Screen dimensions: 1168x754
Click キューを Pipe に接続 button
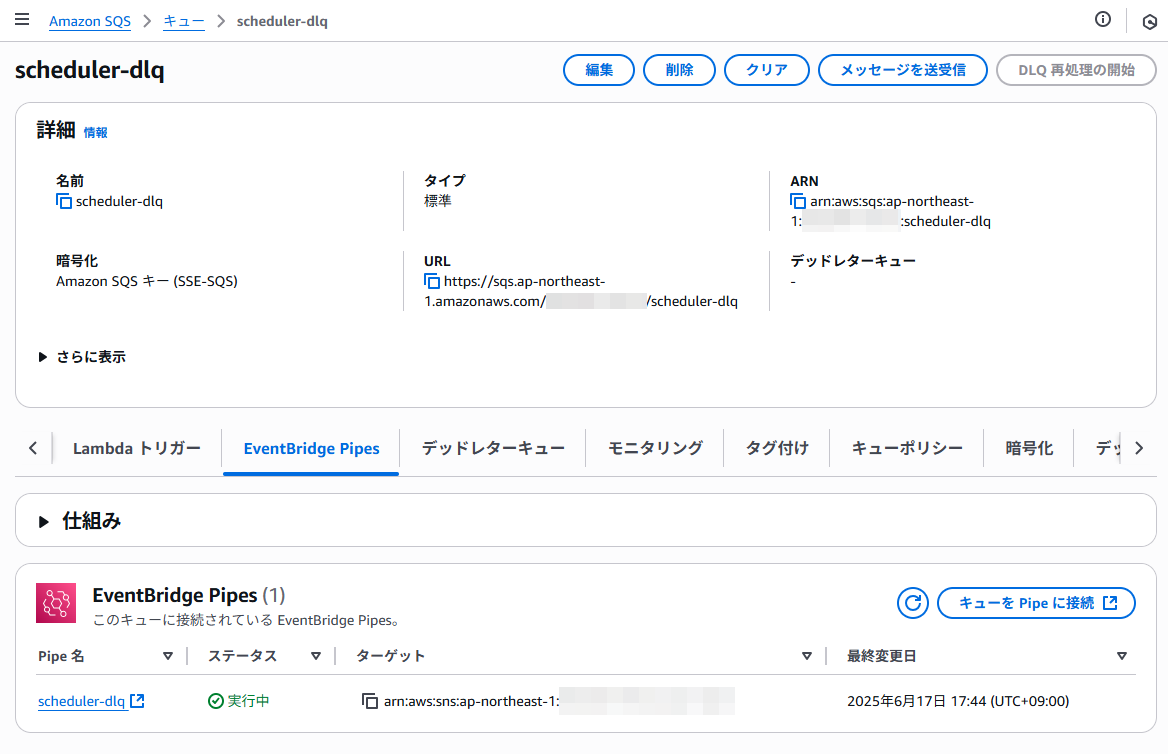tap(1036, 603)
